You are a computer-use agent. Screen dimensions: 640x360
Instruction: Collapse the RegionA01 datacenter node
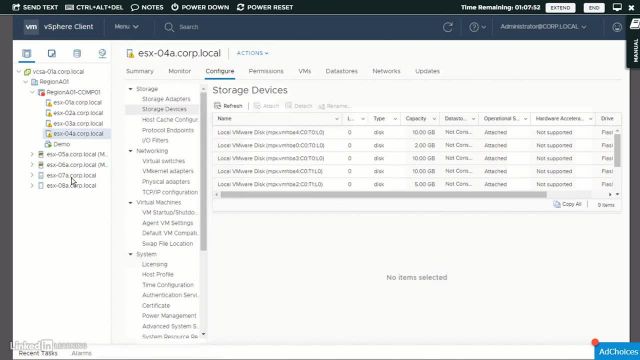[x=26, y=82]
